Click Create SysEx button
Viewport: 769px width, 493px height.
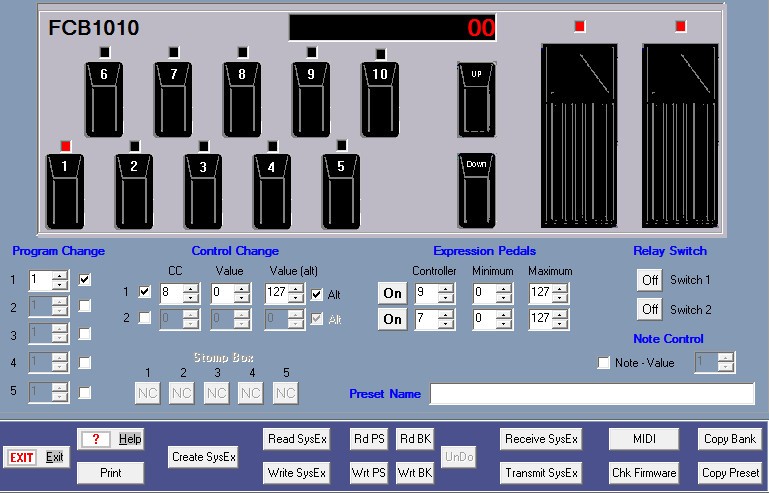[204, 457]
